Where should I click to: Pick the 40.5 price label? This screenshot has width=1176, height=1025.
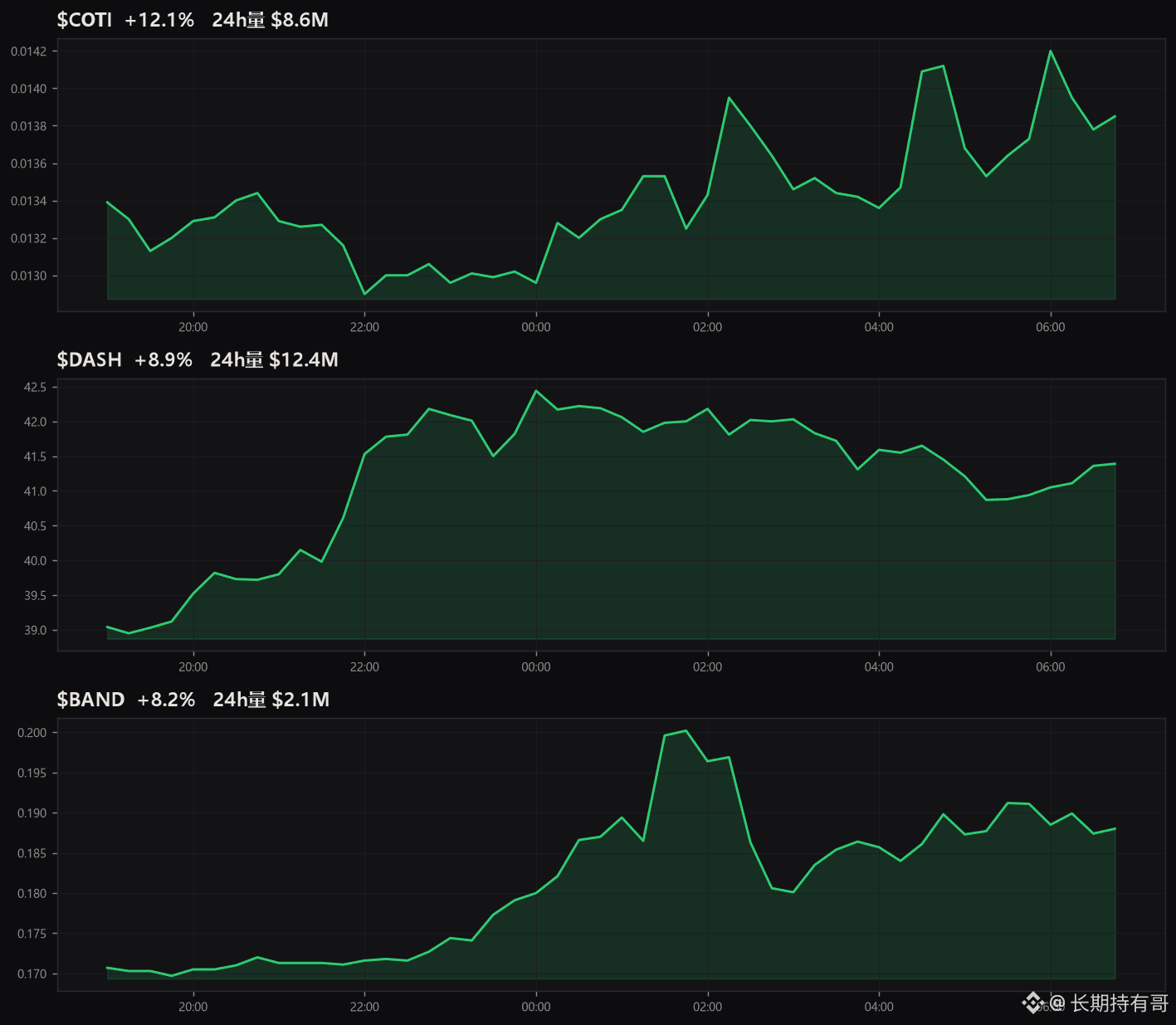pyautogui.click(x=35, y=526)
